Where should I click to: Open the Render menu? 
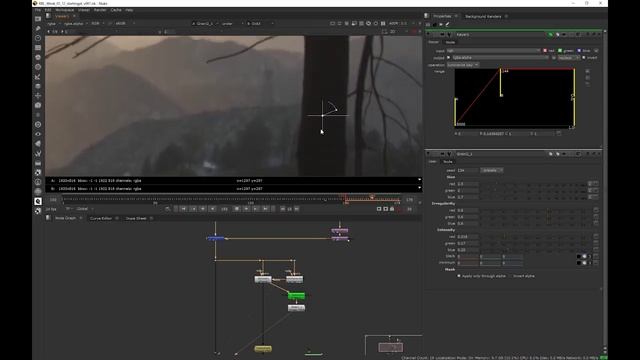point(100,10)
